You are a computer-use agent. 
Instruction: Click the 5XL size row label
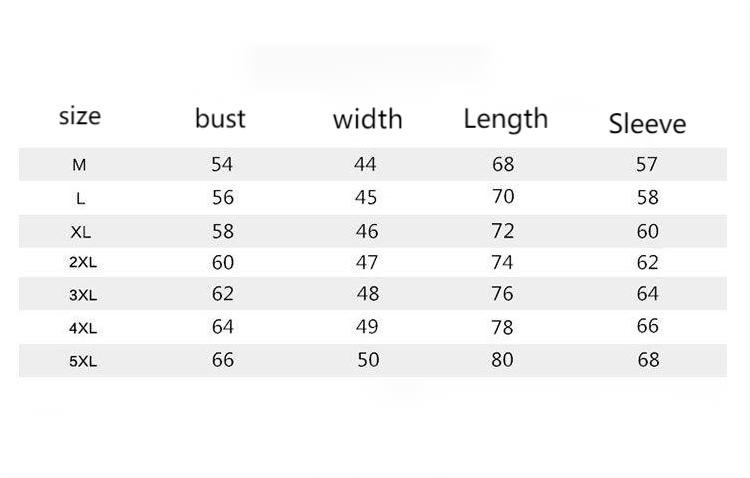(x=82, y=361)
